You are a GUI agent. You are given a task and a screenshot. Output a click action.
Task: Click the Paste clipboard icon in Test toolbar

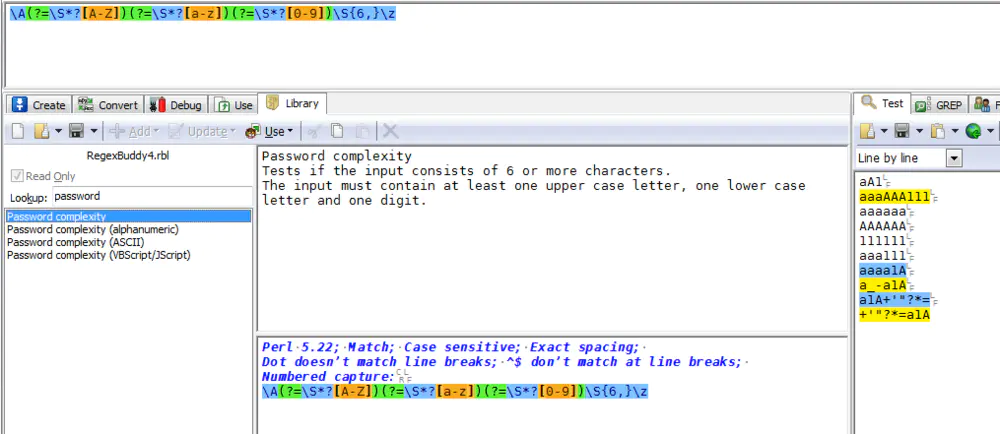(938, 131)
